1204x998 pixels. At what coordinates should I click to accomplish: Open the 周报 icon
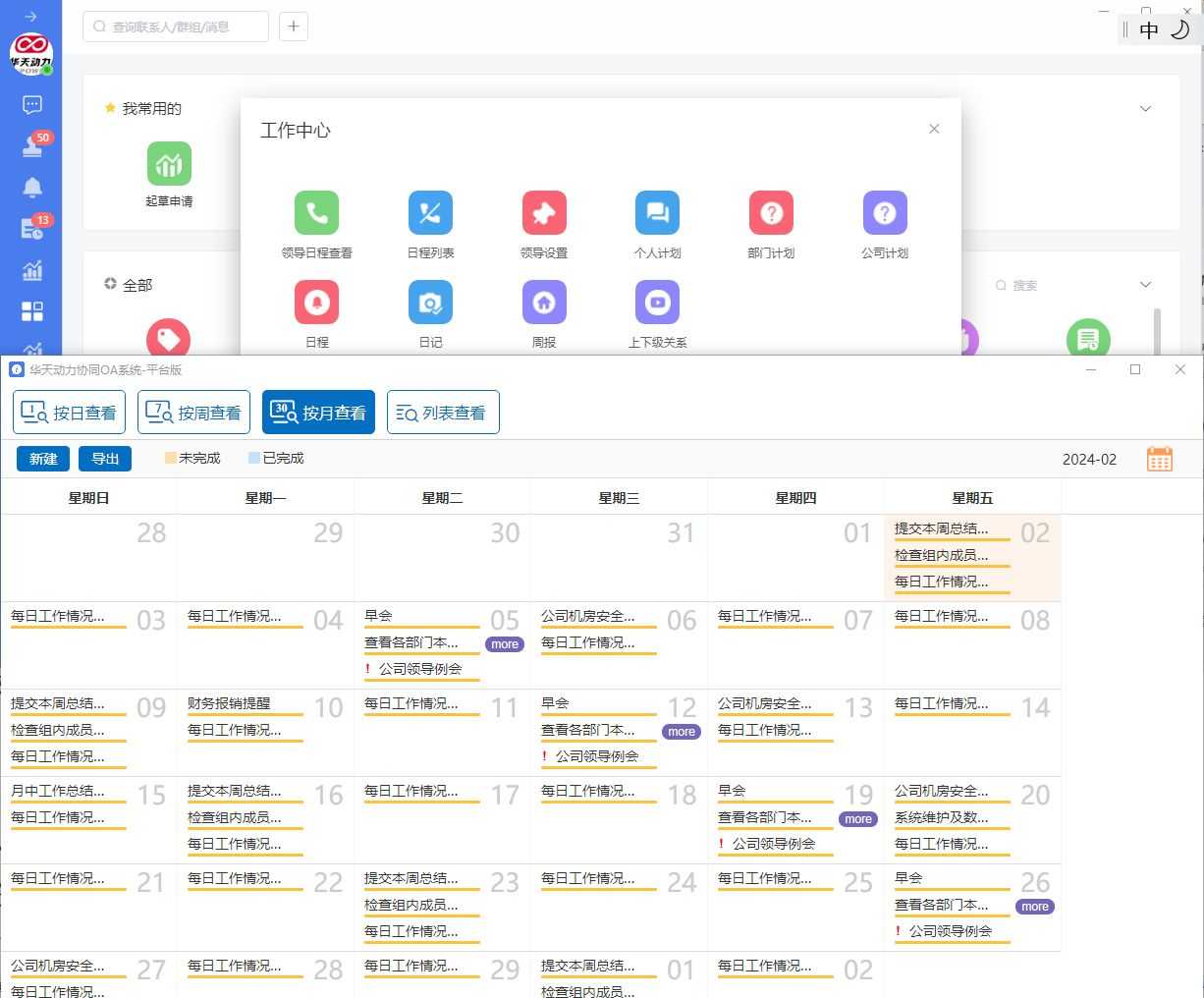(544, 303)
